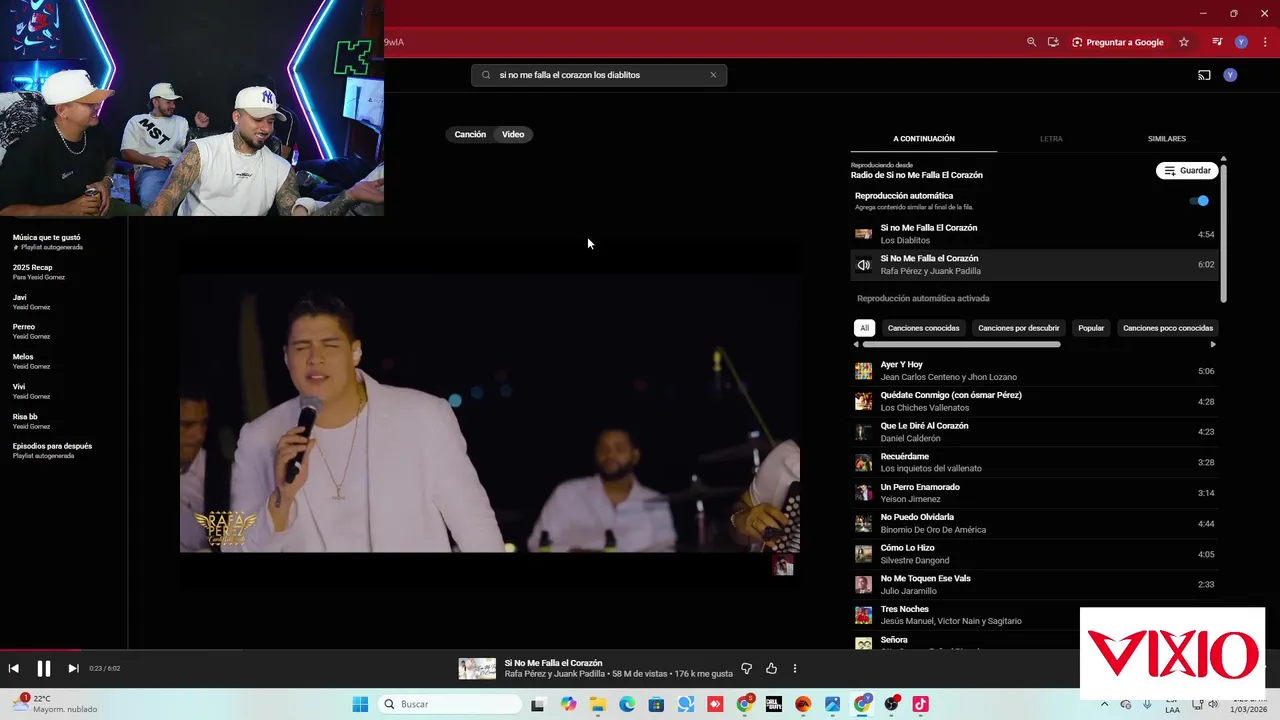Open File Explorer from the taskbar
The width and height of the screenshot is (1280, 720).
point(598,704)
